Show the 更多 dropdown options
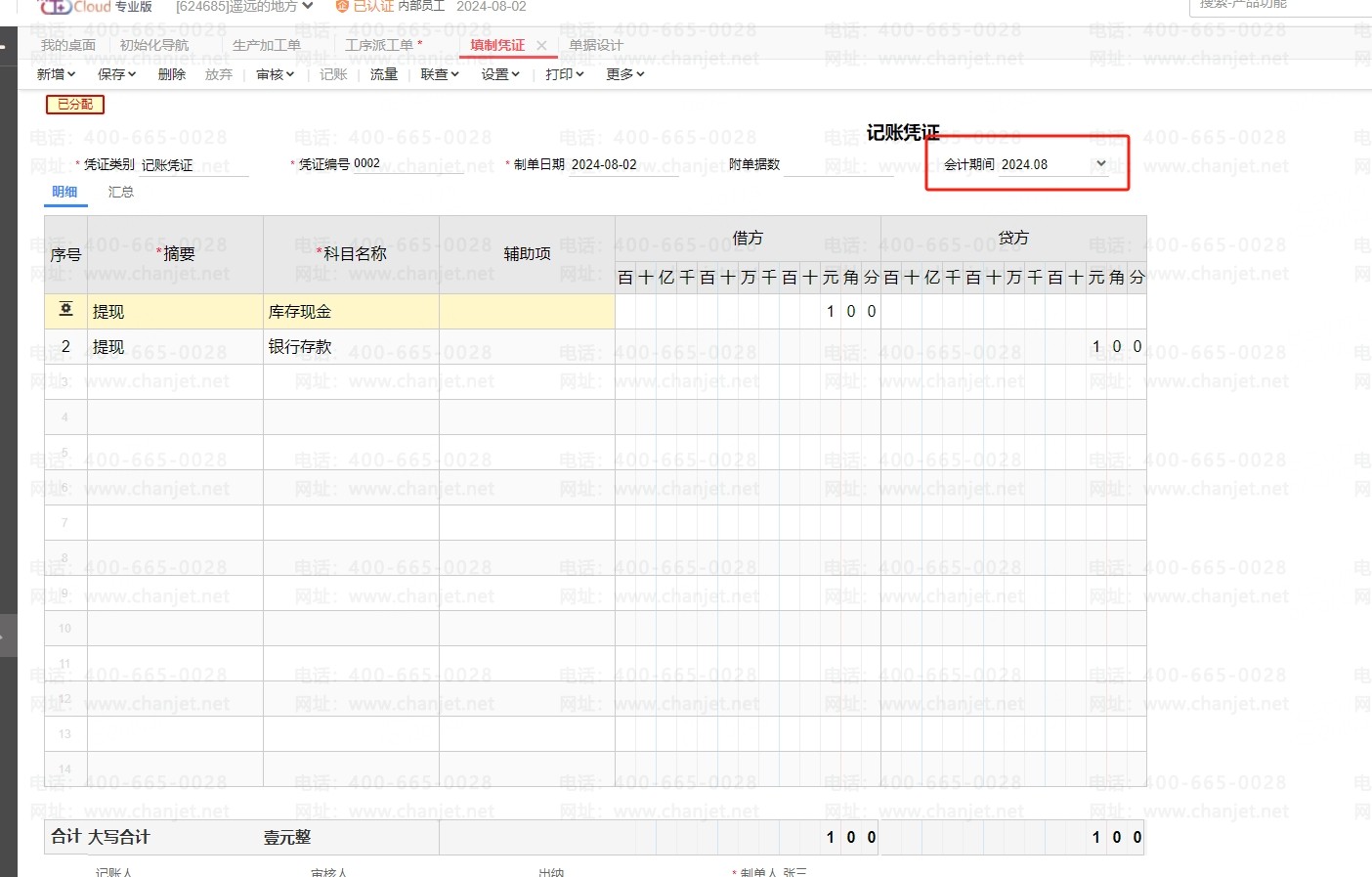 (625, 74)
